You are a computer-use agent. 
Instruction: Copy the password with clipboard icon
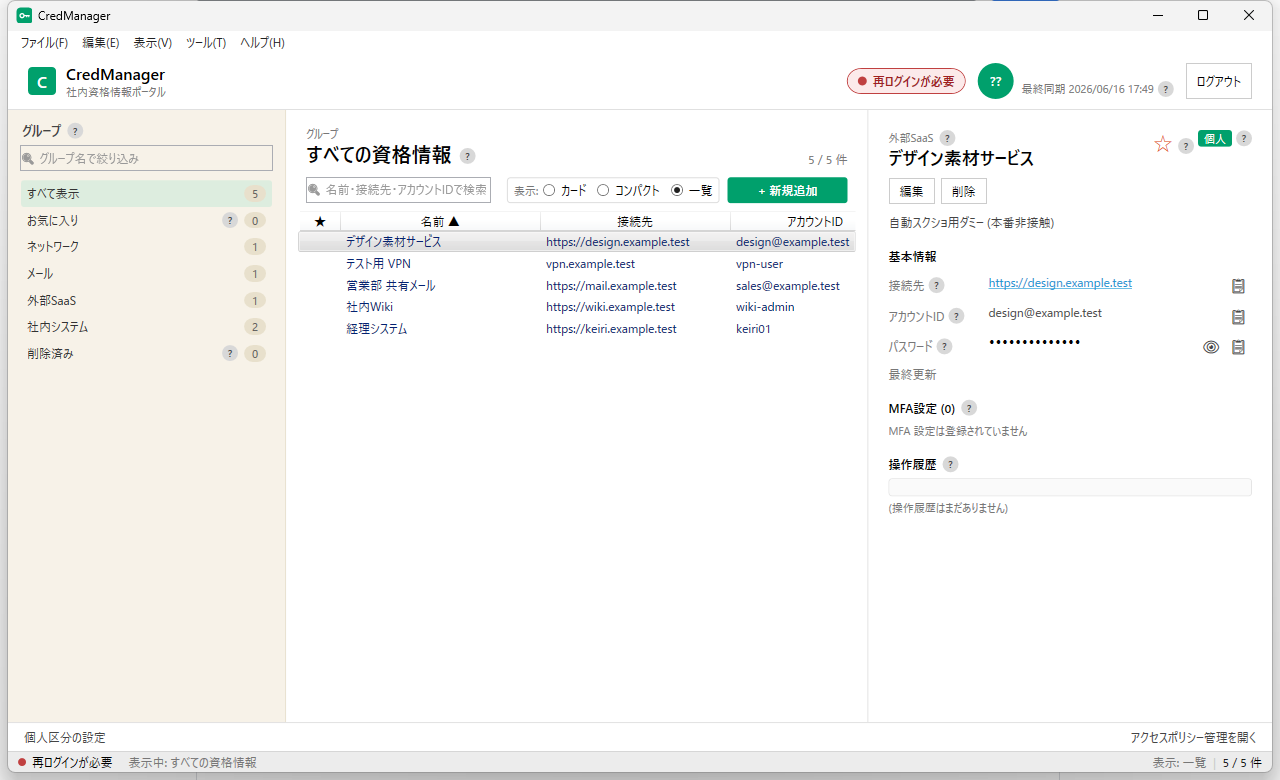click(1238, 347)
